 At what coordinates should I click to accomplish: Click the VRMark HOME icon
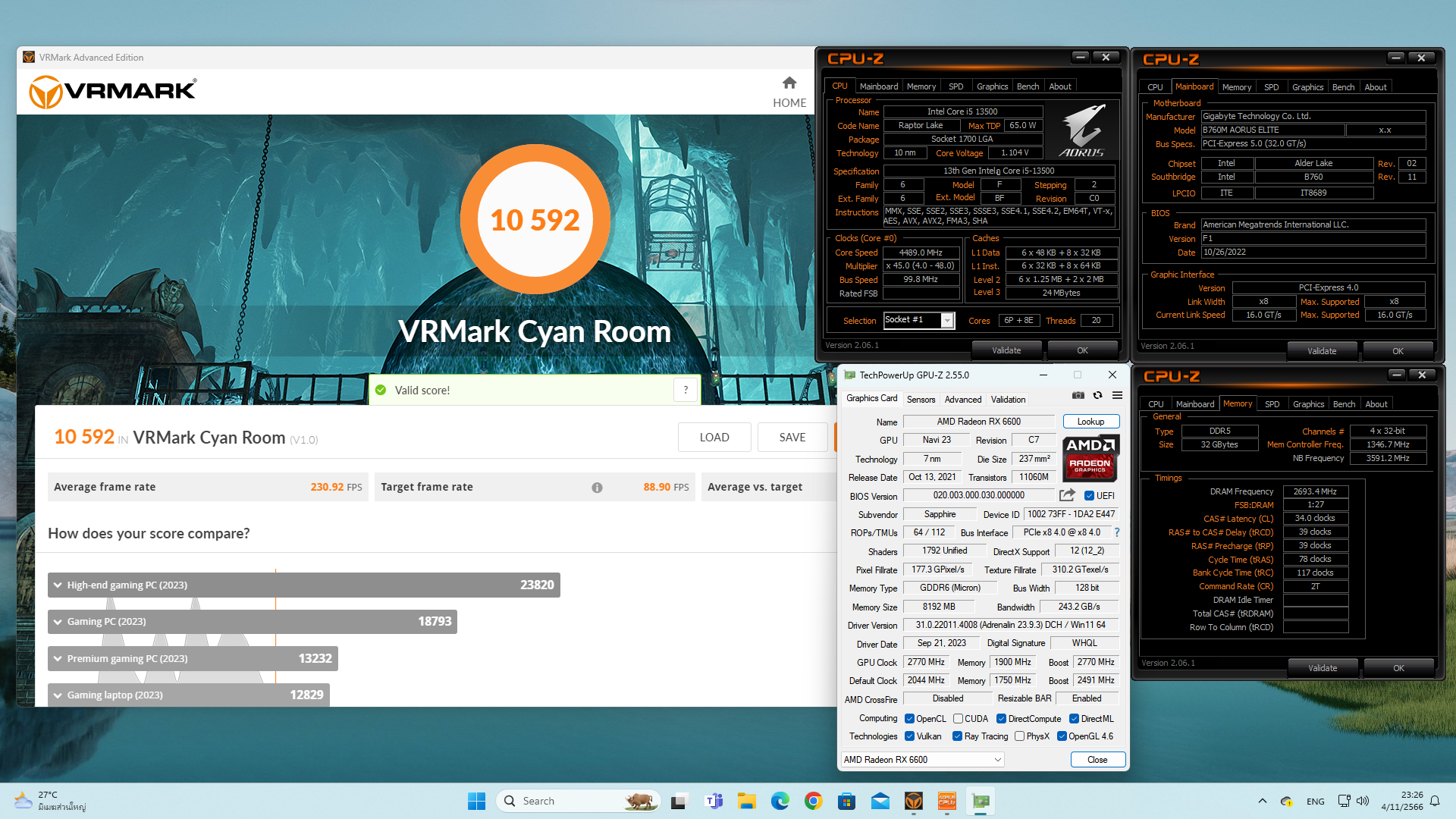pos(789,83)
